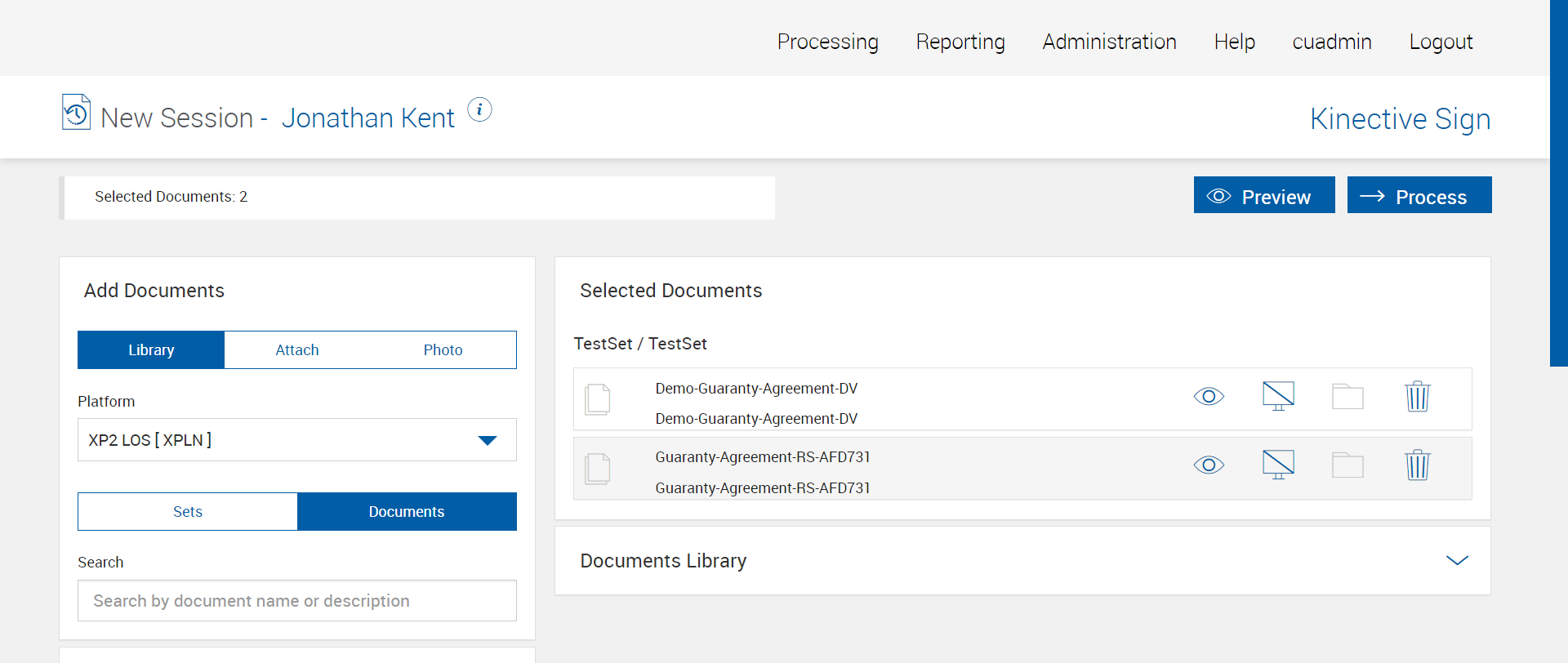Delete the Demo-Guaranty-Agreement-DV document

pos(1417,397)
